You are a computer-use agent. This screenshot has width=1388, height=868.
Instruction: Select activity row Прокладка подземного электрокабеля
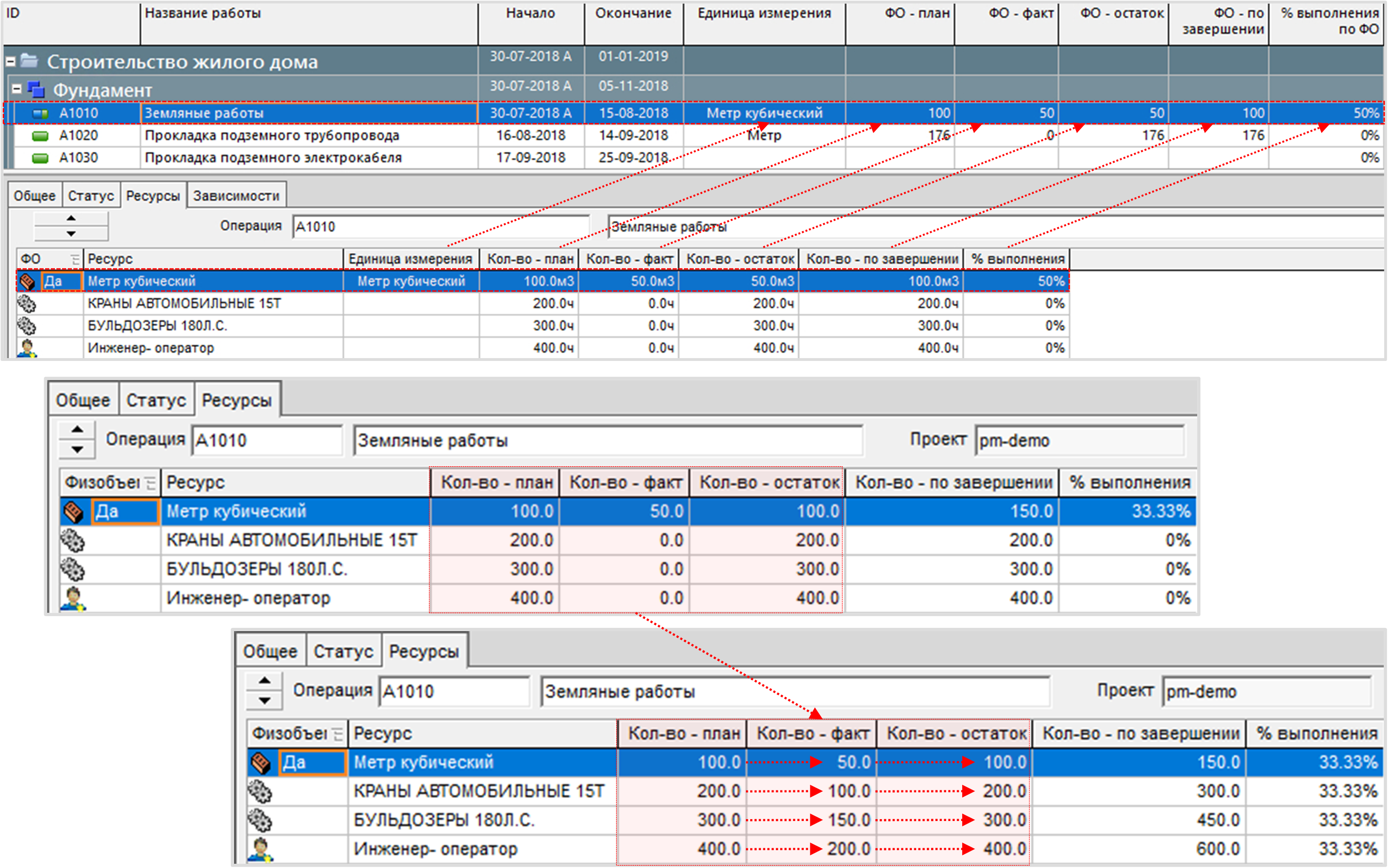[x=693, y=158]
